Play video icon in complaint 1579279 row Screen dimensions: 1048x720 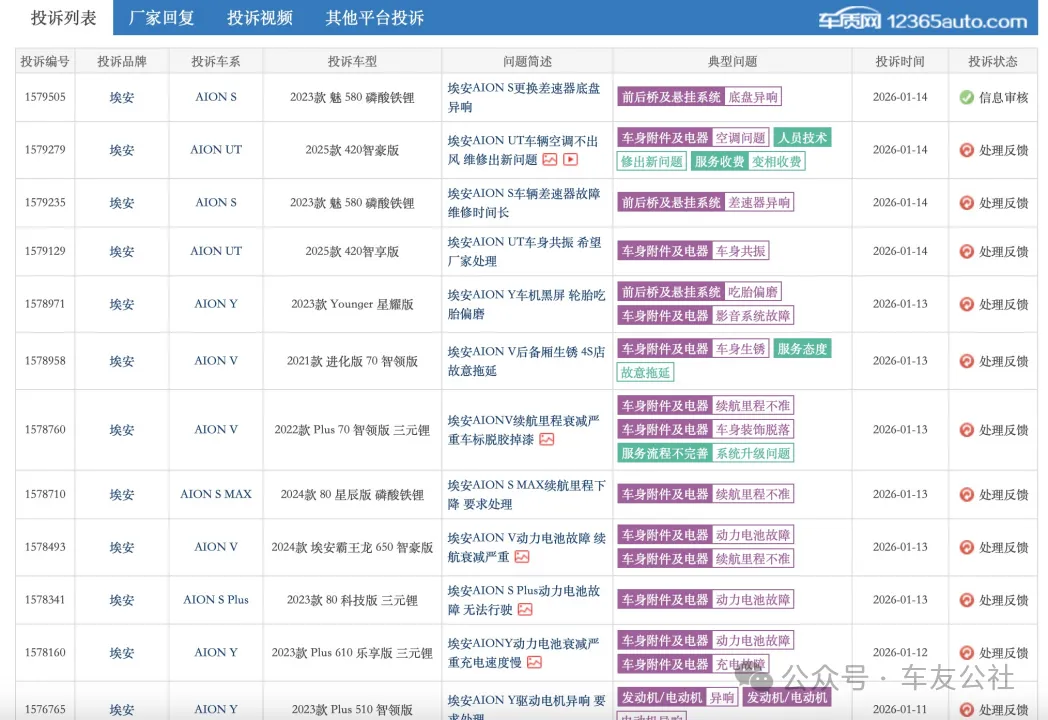[570, 159]
